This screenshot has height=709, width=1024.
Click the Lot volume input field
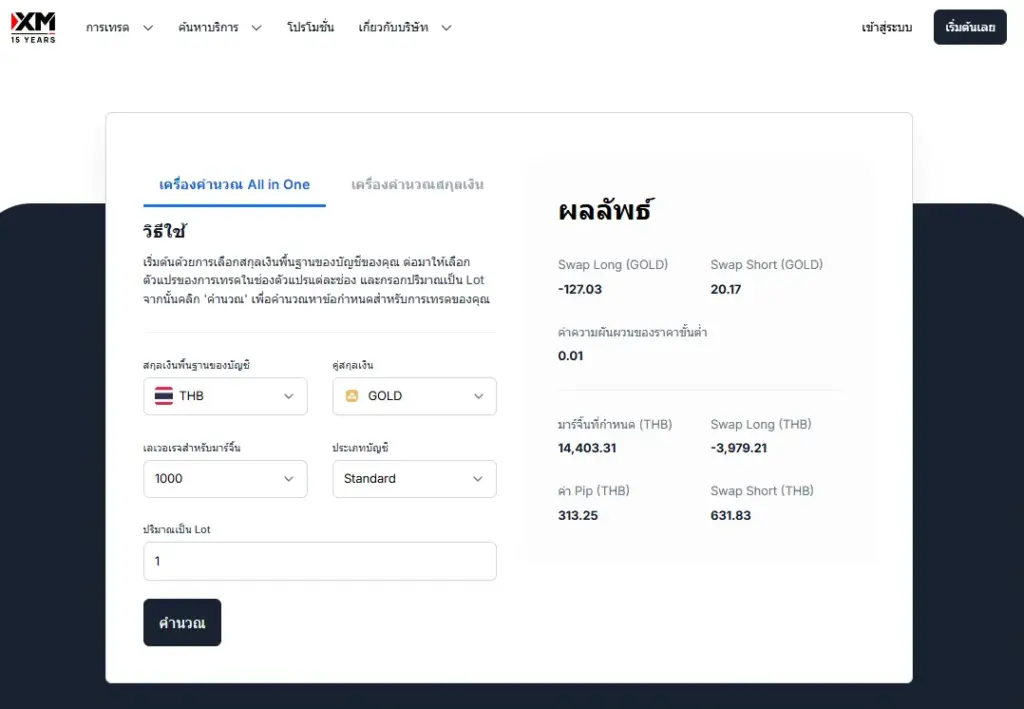click(320, 561)
